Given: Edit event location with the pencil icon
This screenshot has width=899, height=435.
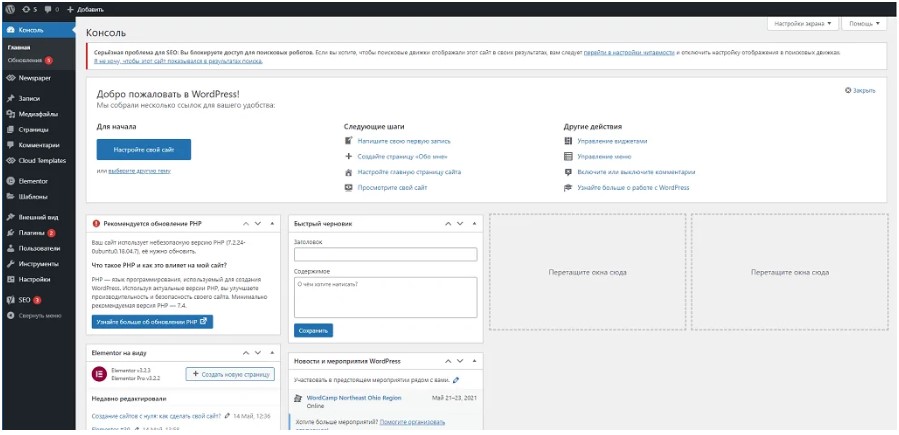Looking at the screenshot, I should point(456,379).
